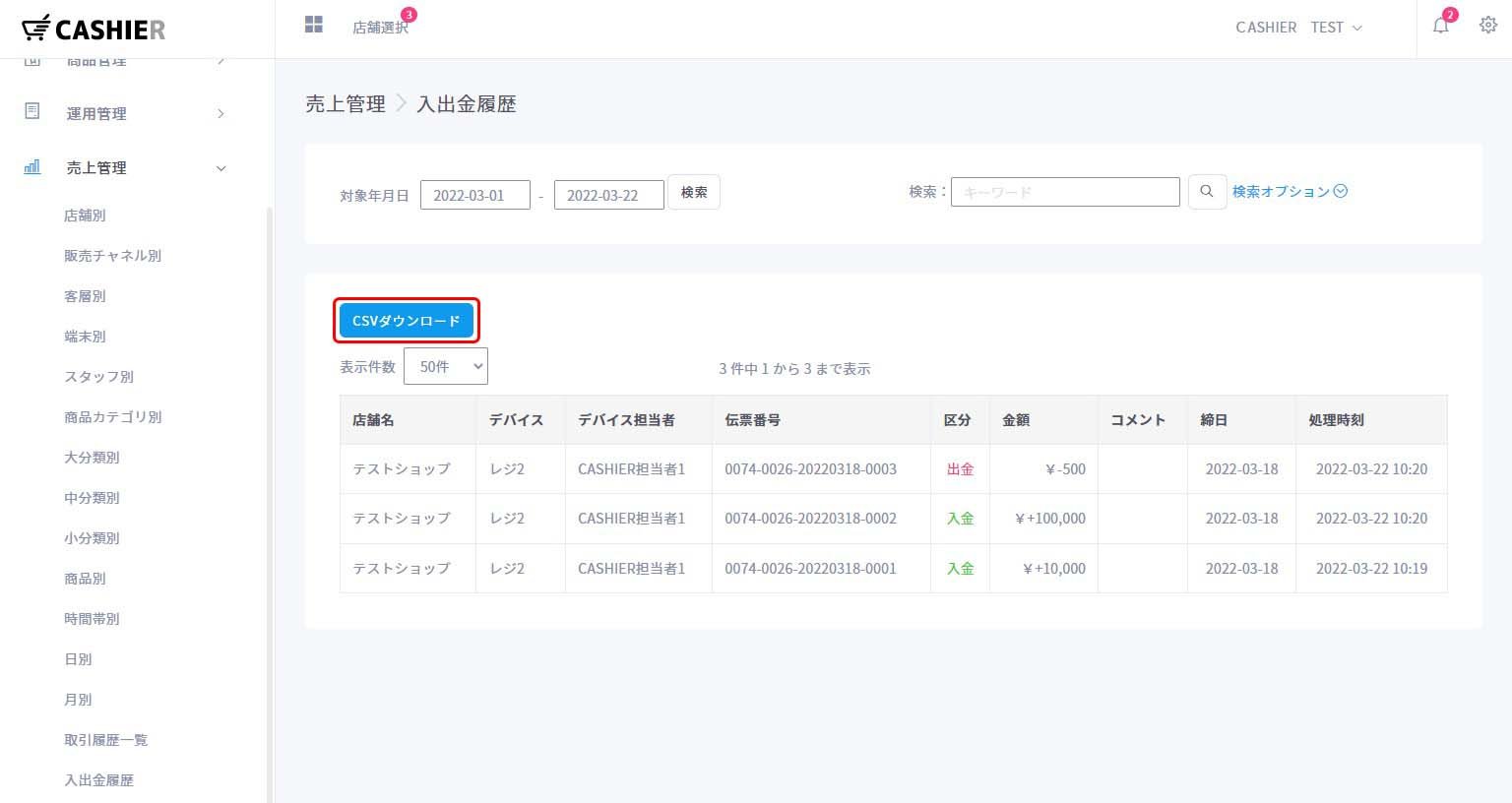Select 小分類別 in sidebar
Image resolution: width=1512 pixels, height=803 pixels.
tap(92, 538)
